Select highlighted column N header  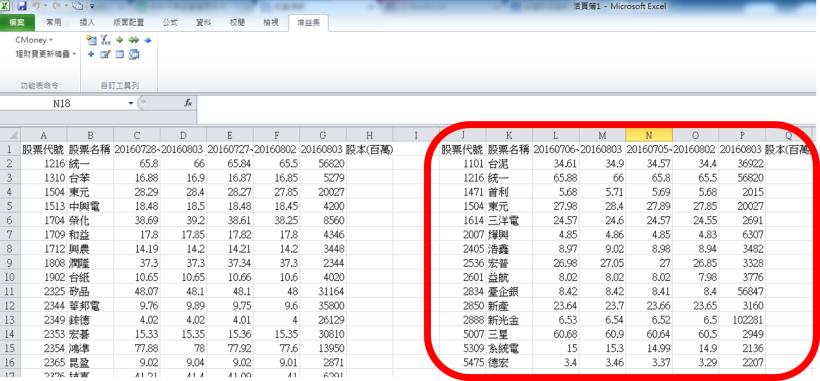coord(648,135)
